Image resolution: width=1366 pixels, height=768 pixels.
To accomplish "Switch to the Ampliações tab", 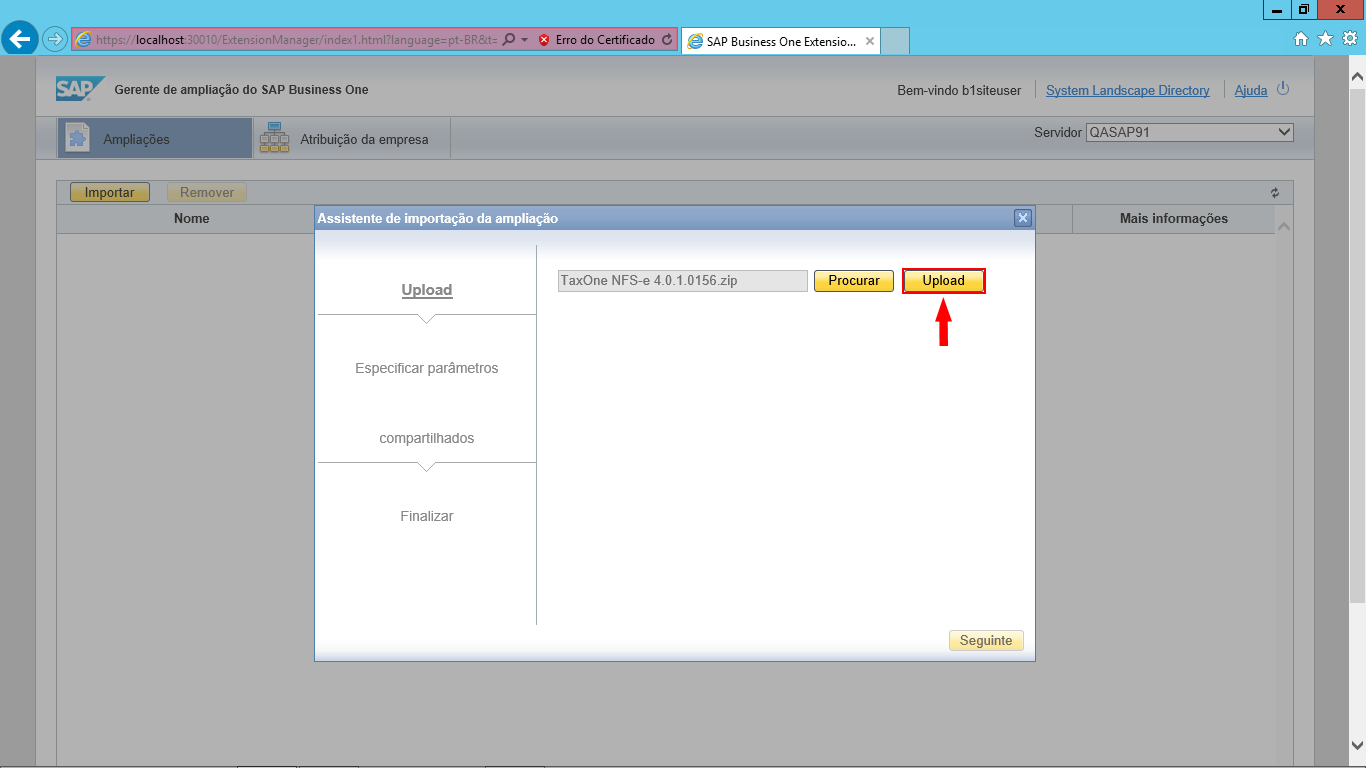I will [154, 139].
